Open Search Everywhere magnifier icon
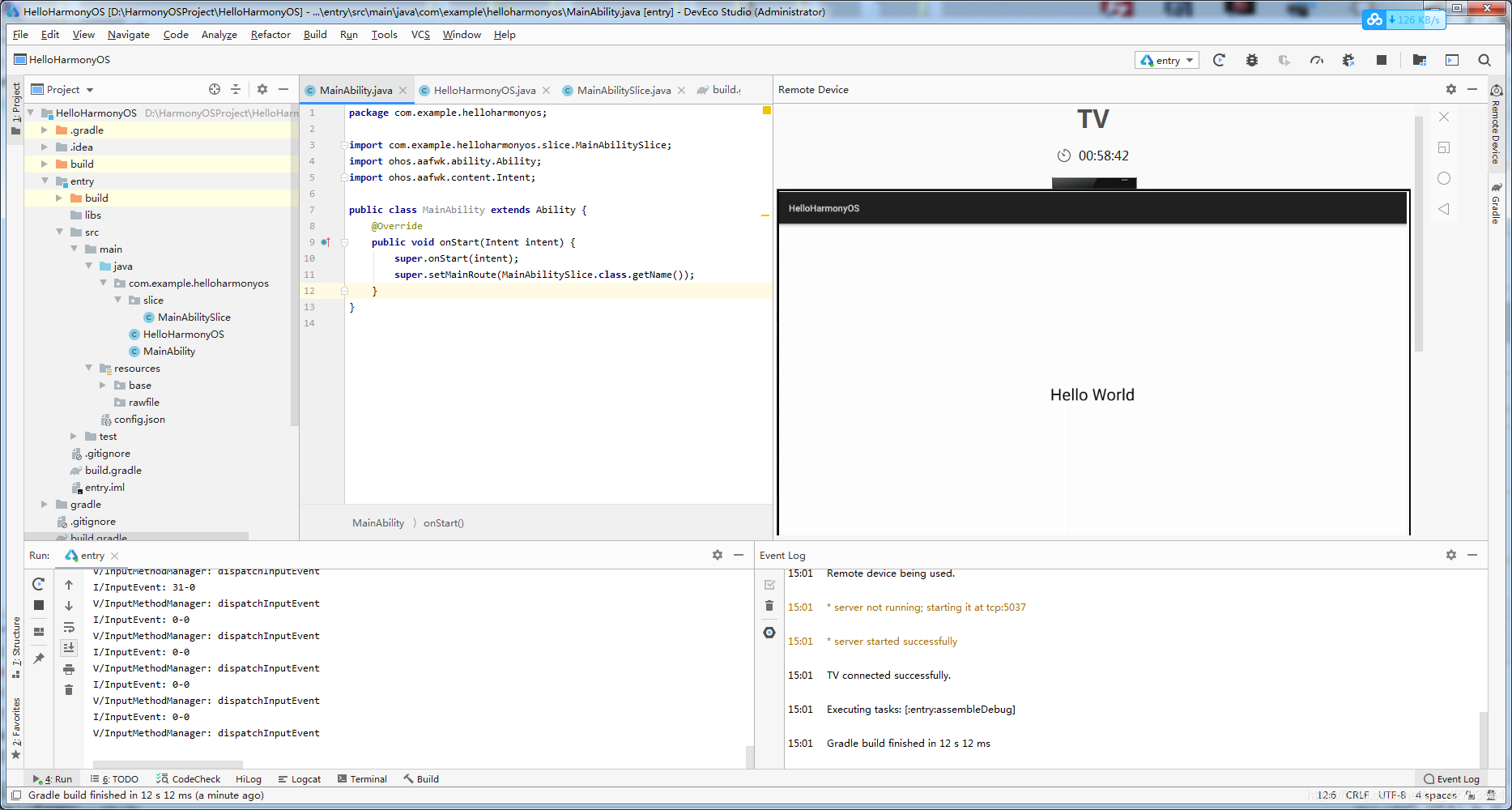The height and width of the screenshot is (810, 1512). (1484, 60)
